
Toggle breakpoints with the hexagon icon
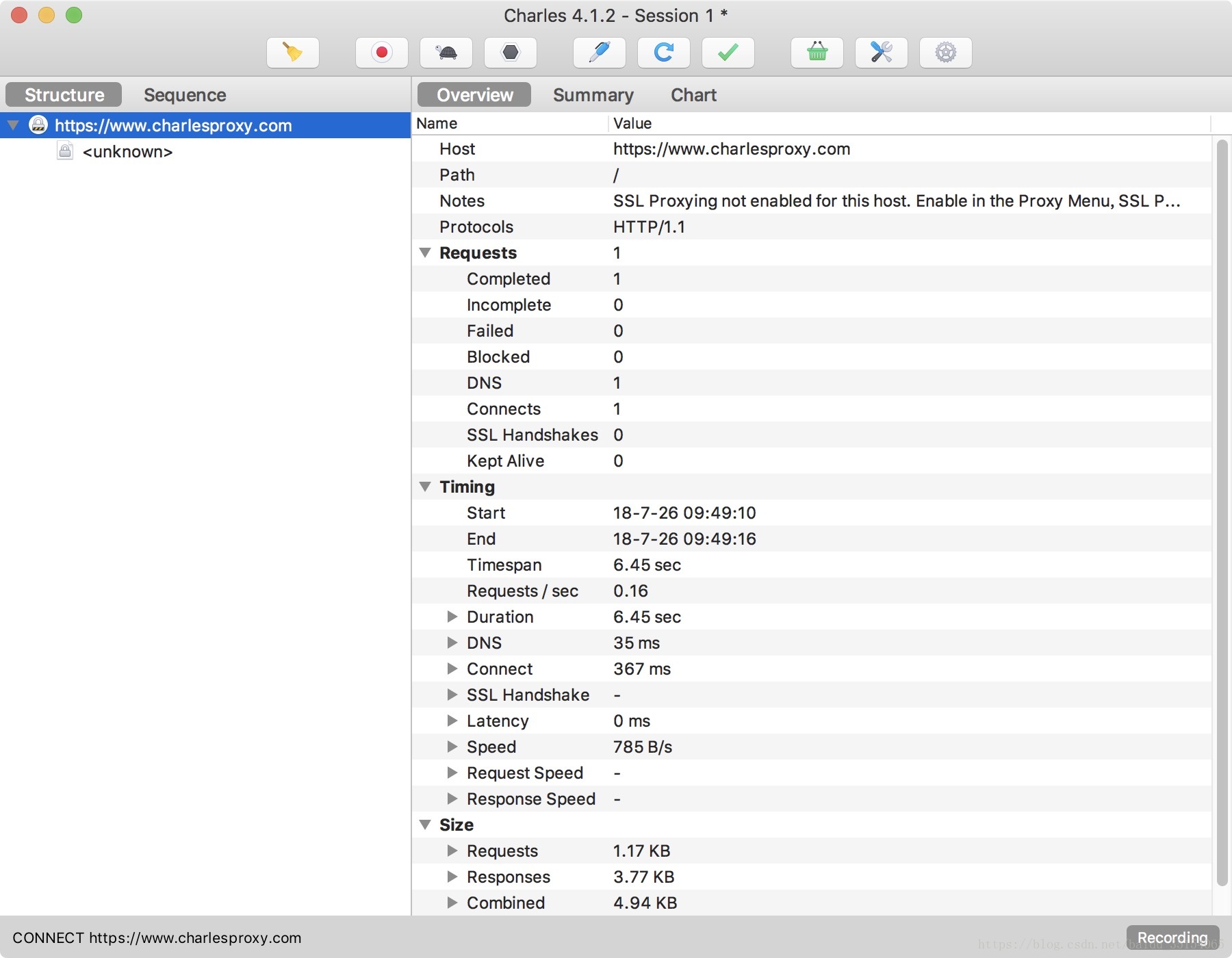click(x=511, y=53)
